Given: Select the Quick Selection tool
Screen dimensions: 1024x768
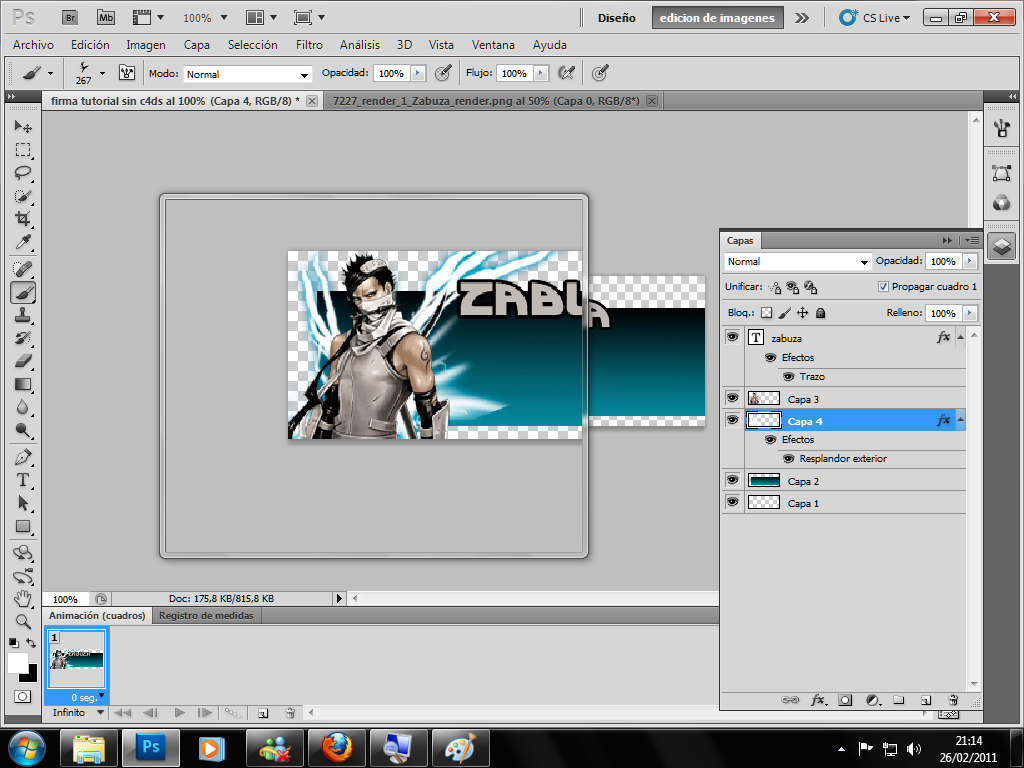Looking at the screenshot, I should [23, 196].
